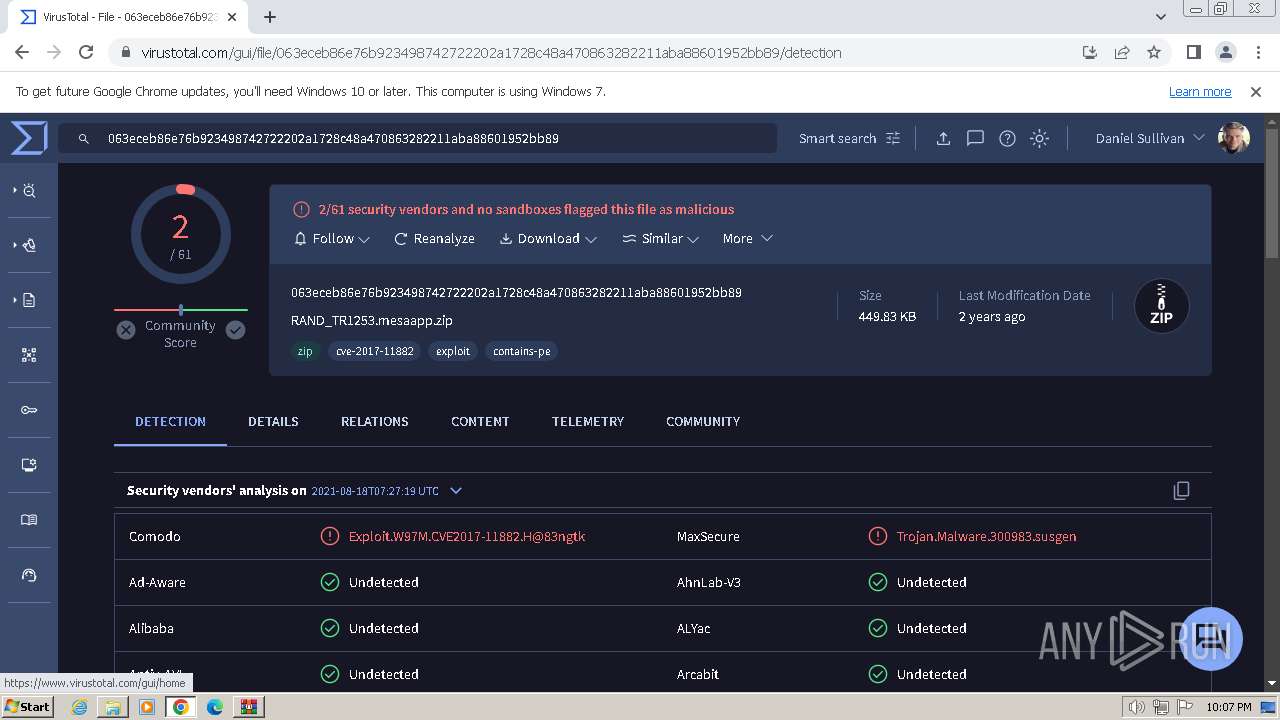Viewport: 1280px width, 720px height.
Task: Bookmark this page with the star
Action: [x=1154, y=52]
